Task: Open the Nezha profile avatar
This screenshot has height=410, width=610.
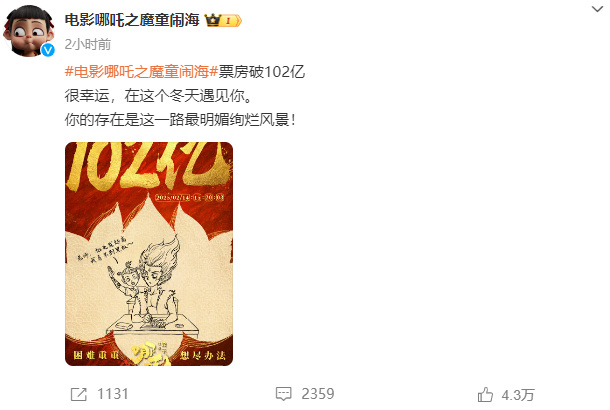Action: 28,31
